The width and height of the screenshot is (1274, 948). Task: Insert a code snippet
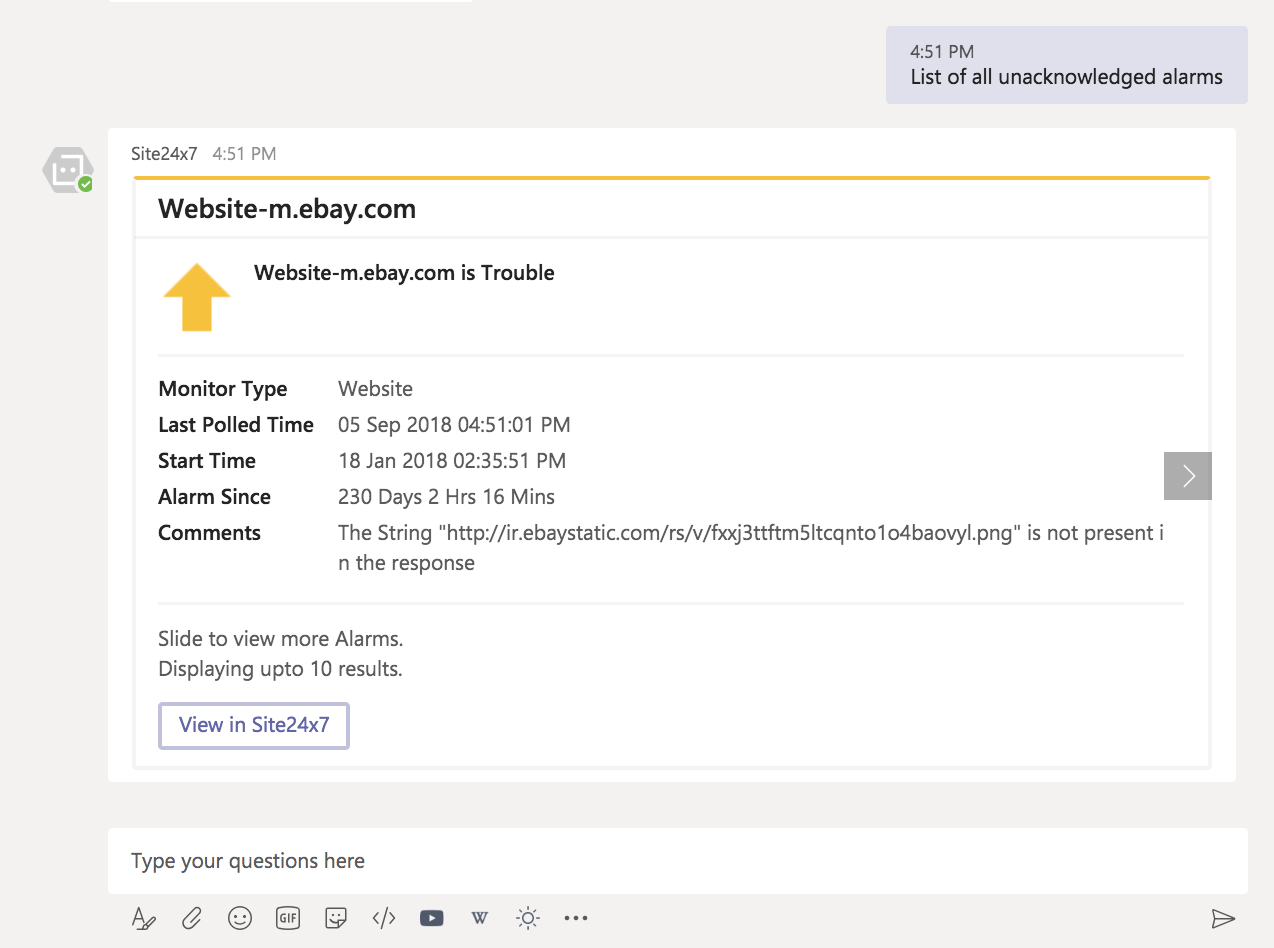(x=384, y=918)
